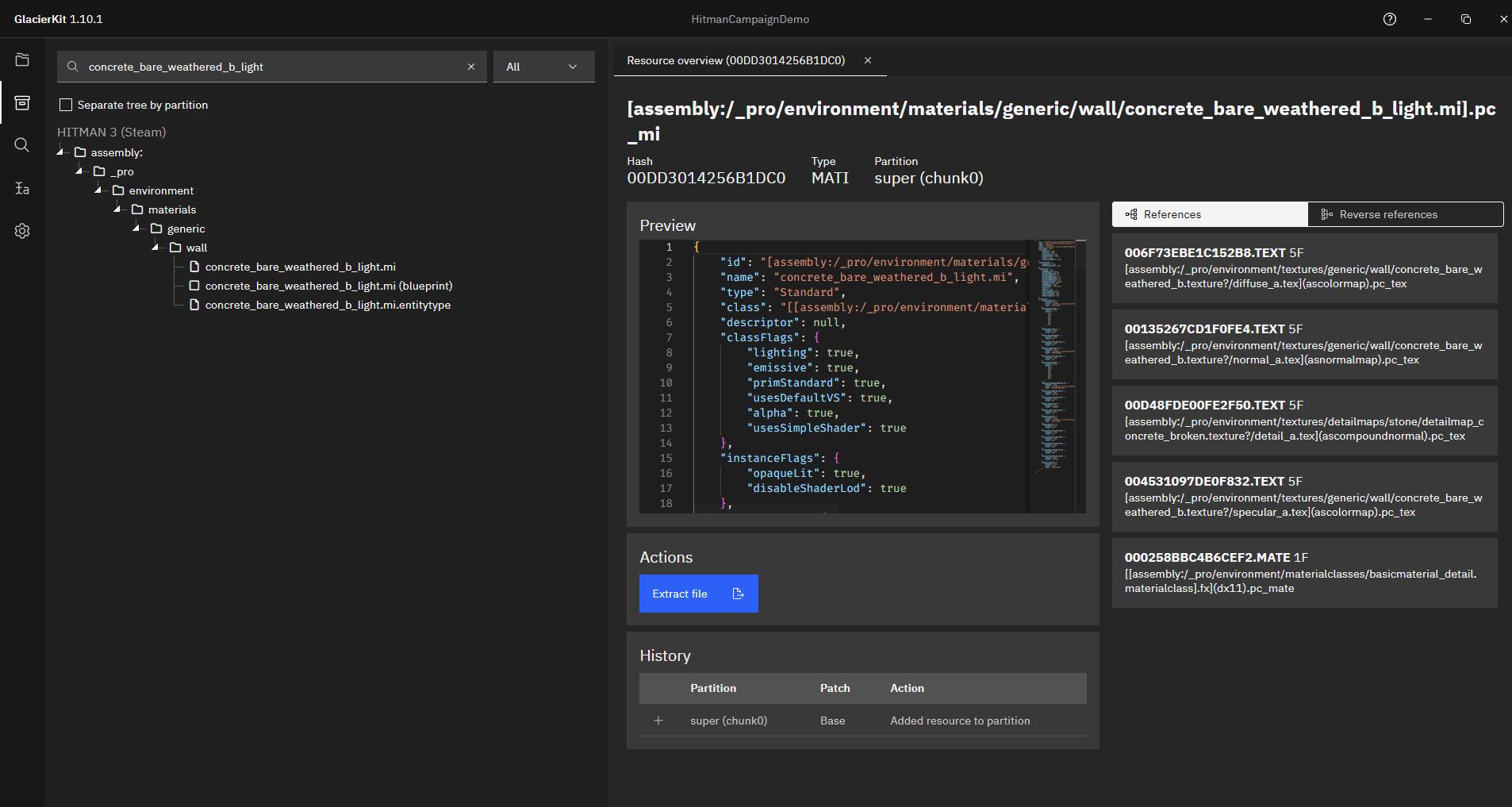Screen dimensions: 1512x807
Task: Open reference 00135267CD1F0FE4.TEXT normal map
Action: 1305,344
